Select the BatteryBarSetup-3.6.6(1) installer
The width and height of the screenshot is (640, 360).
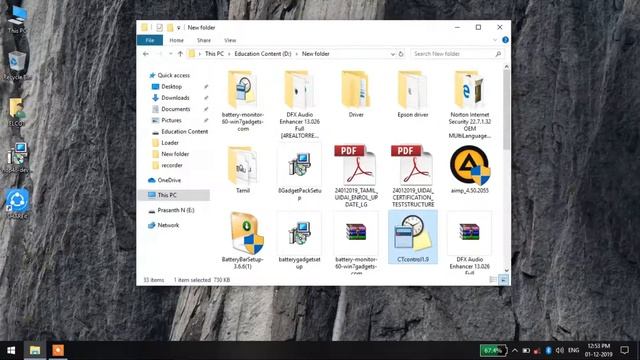pos(243,240)
